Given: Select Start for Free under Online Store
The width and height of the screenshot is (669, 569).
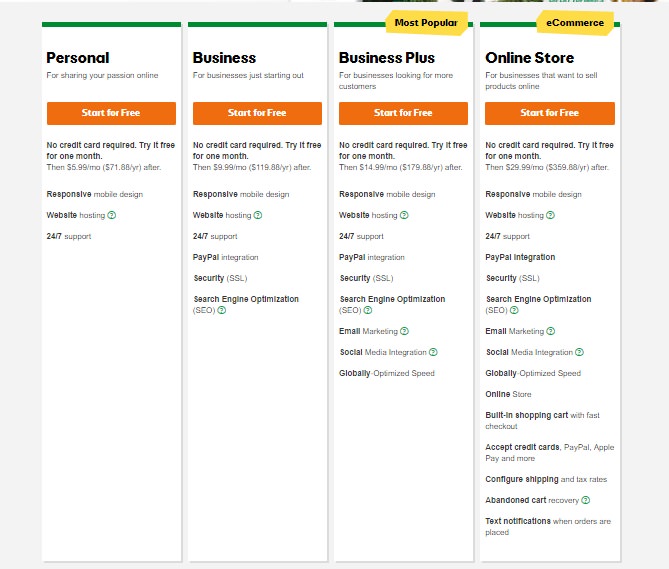Looking at the screenshot, I should point(549,113).
